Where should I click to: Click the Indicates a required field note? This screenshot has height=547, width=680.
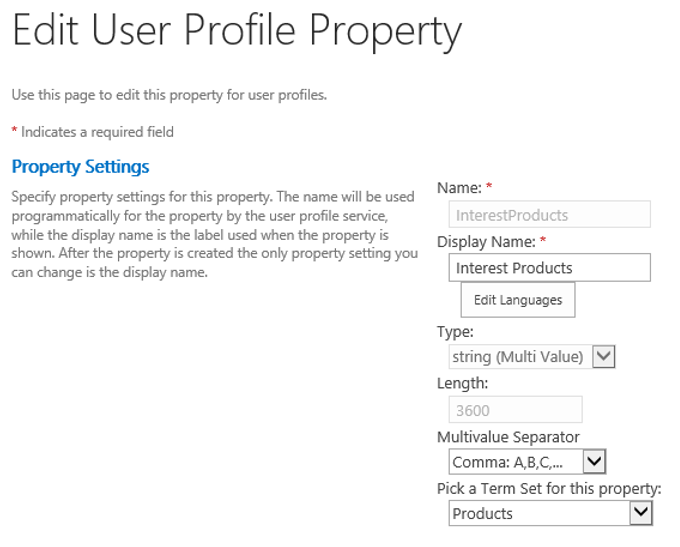(x=97, y=132)
